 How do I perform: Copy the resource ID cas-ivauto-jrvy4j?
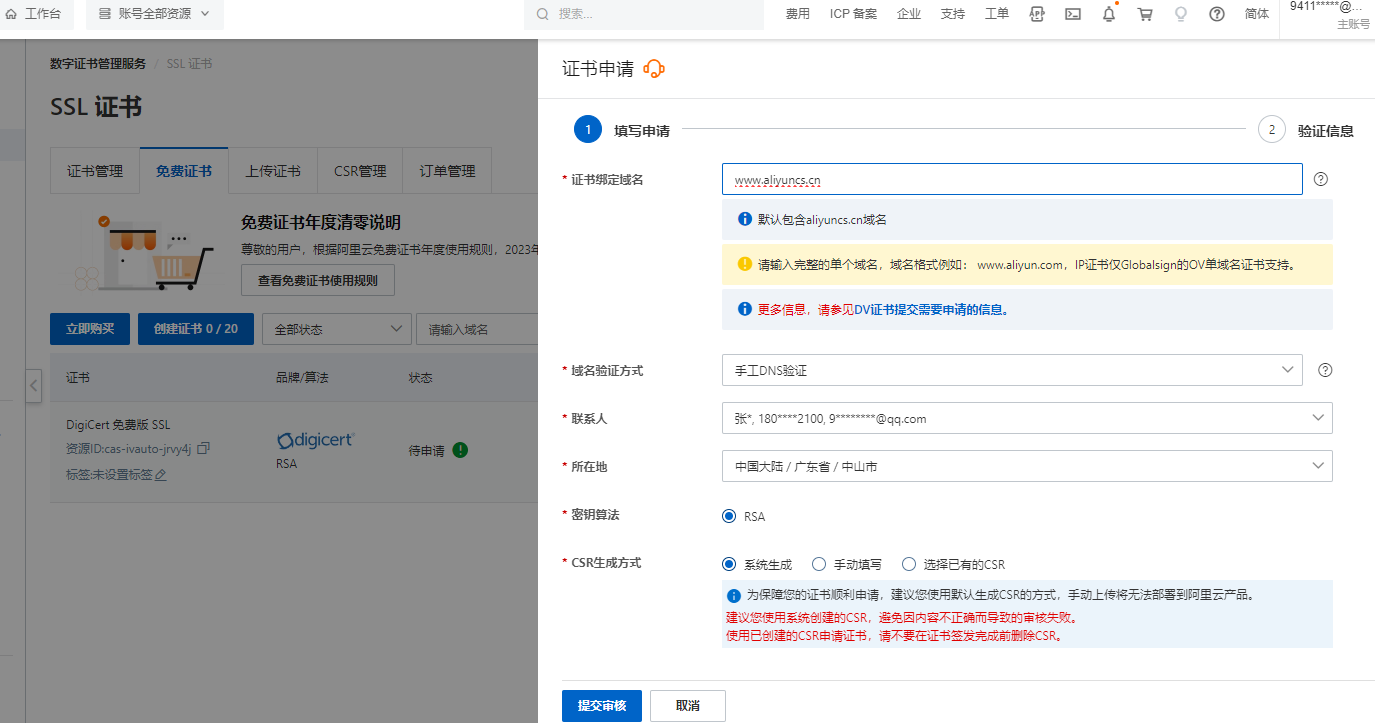pos(203,448)
